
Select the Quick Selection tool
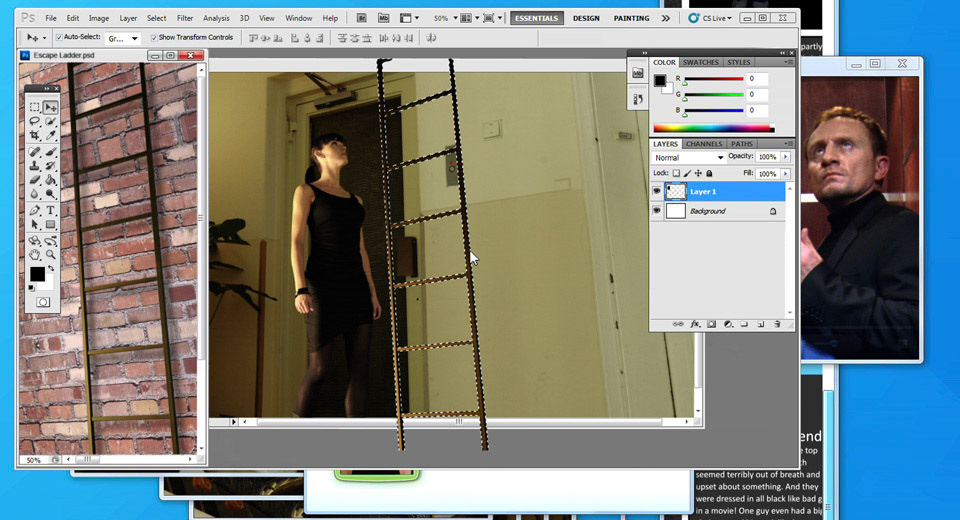[x=50, y=121]
